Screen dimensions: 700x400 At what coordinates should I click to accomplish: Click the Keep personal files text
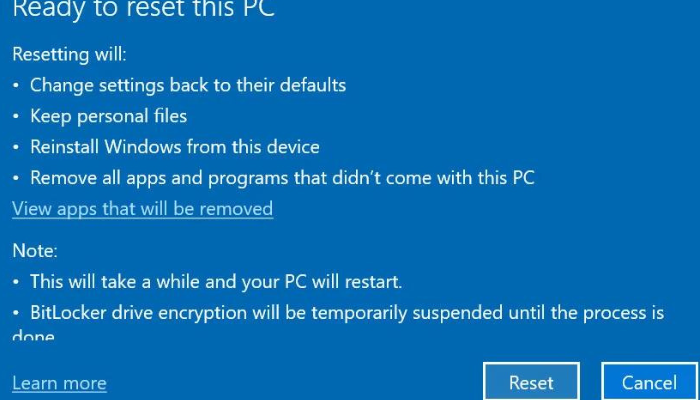tap(108, 116)
